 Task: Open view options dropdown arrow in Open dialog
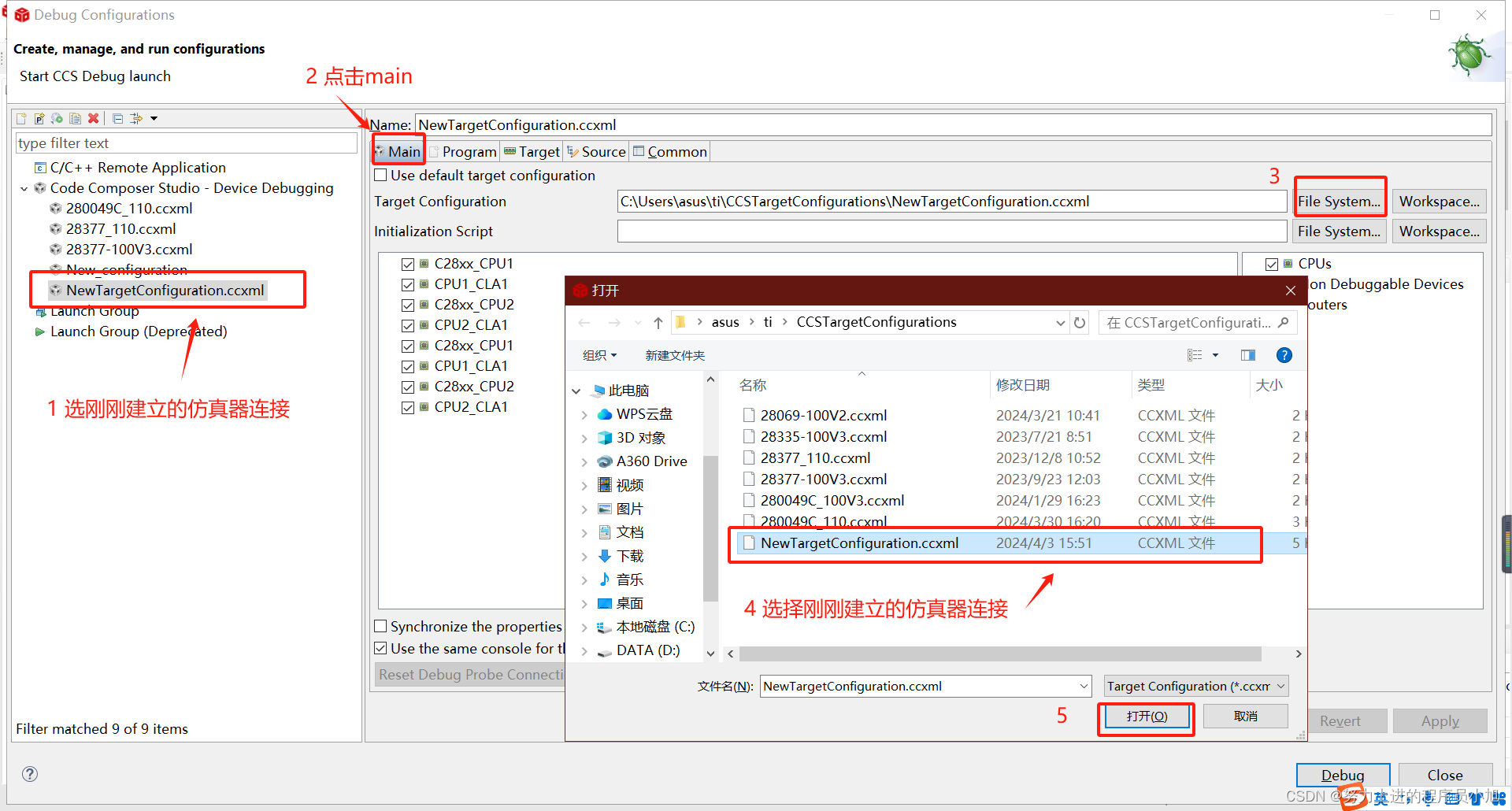[x=1215, y=356]
